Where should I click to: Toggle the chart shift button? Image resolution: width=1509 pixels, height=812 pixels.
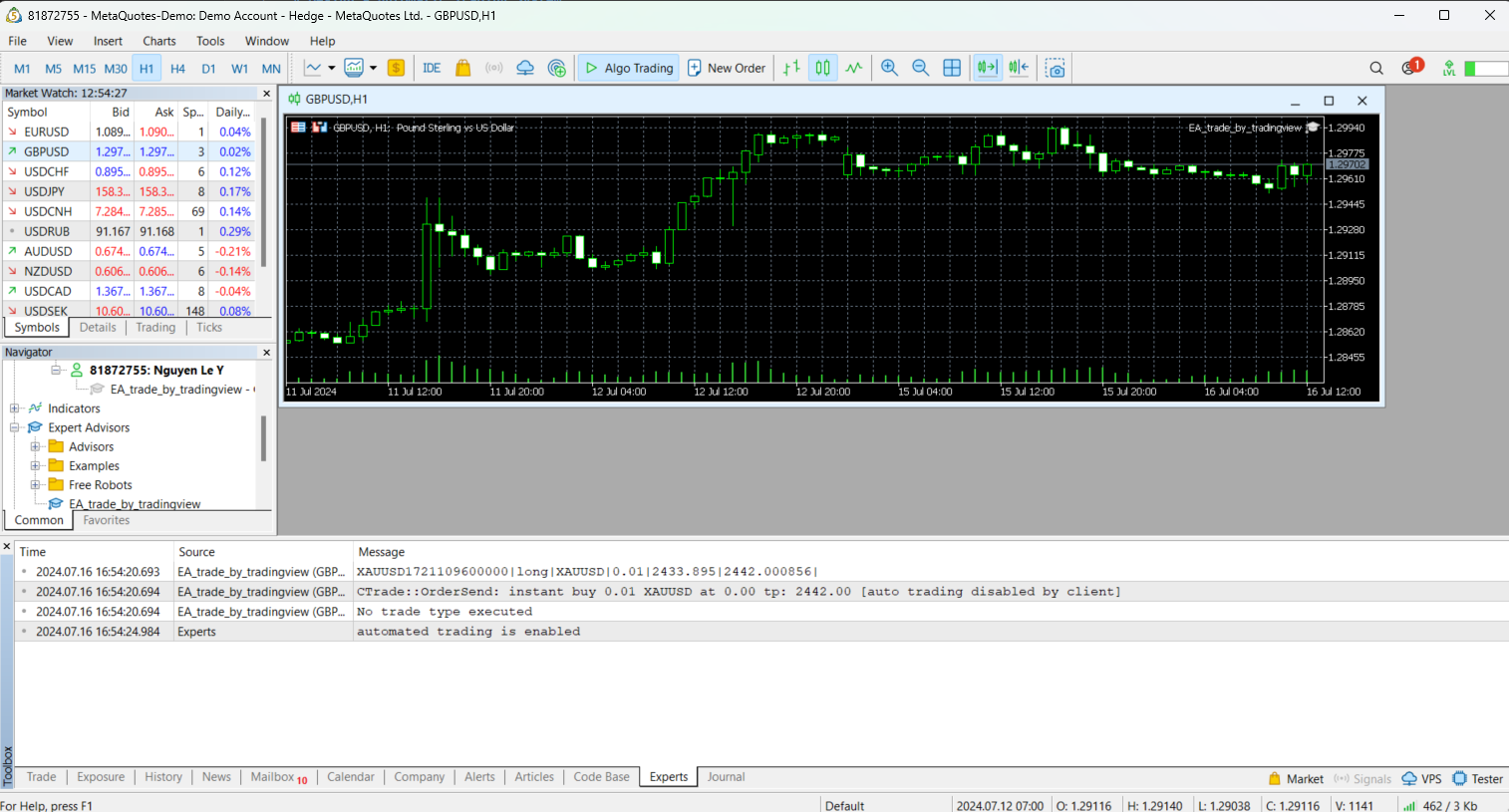click(x=1019, y=68)
